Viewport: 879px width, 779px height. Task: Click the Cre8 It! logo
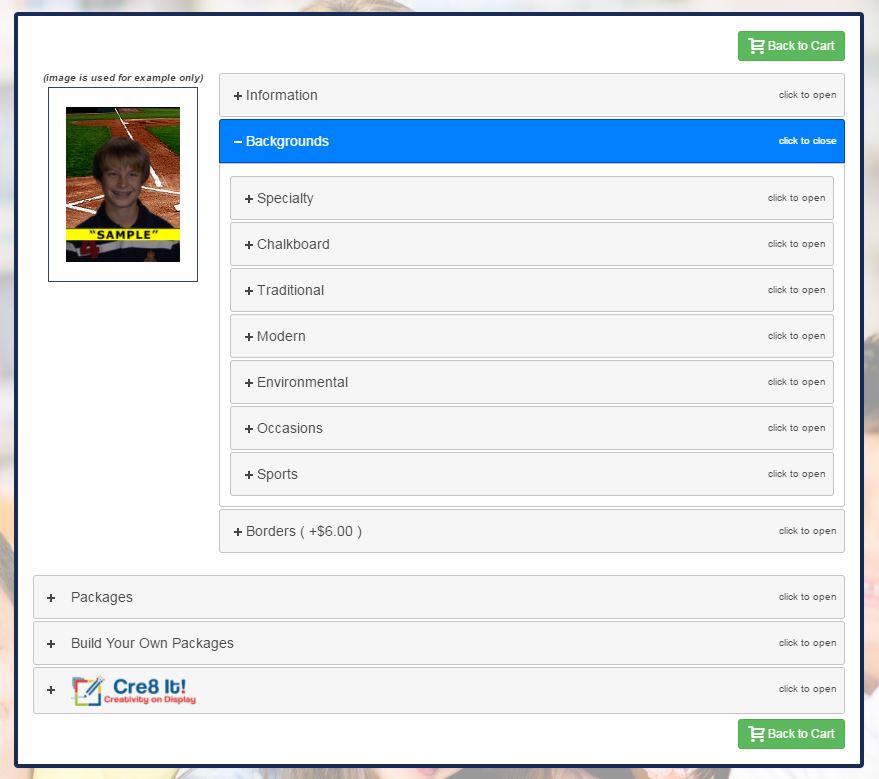point(134,690)
